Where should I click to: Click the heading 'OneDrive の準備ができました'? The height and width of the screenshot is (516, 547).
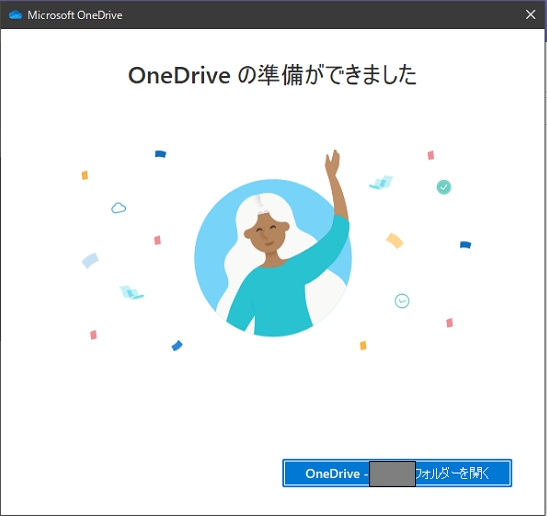tap(272, 75)
